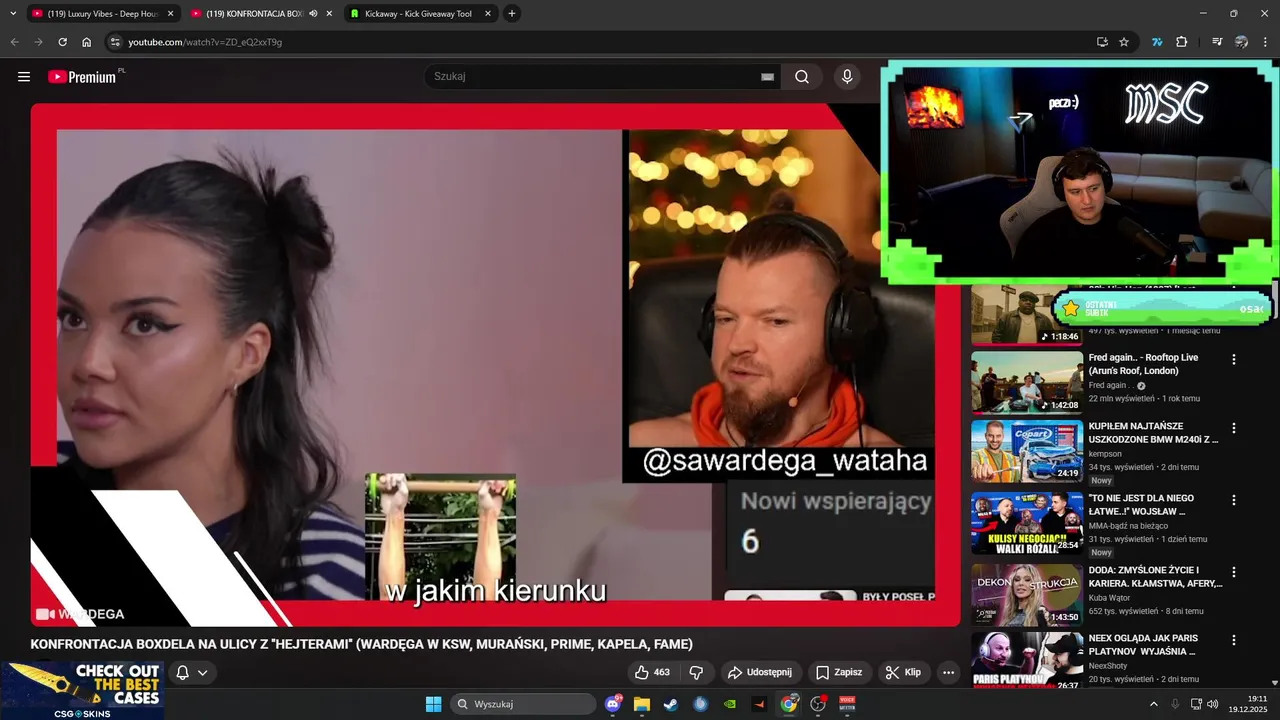Open File Explorer from the taskbar

click(642, 704)
